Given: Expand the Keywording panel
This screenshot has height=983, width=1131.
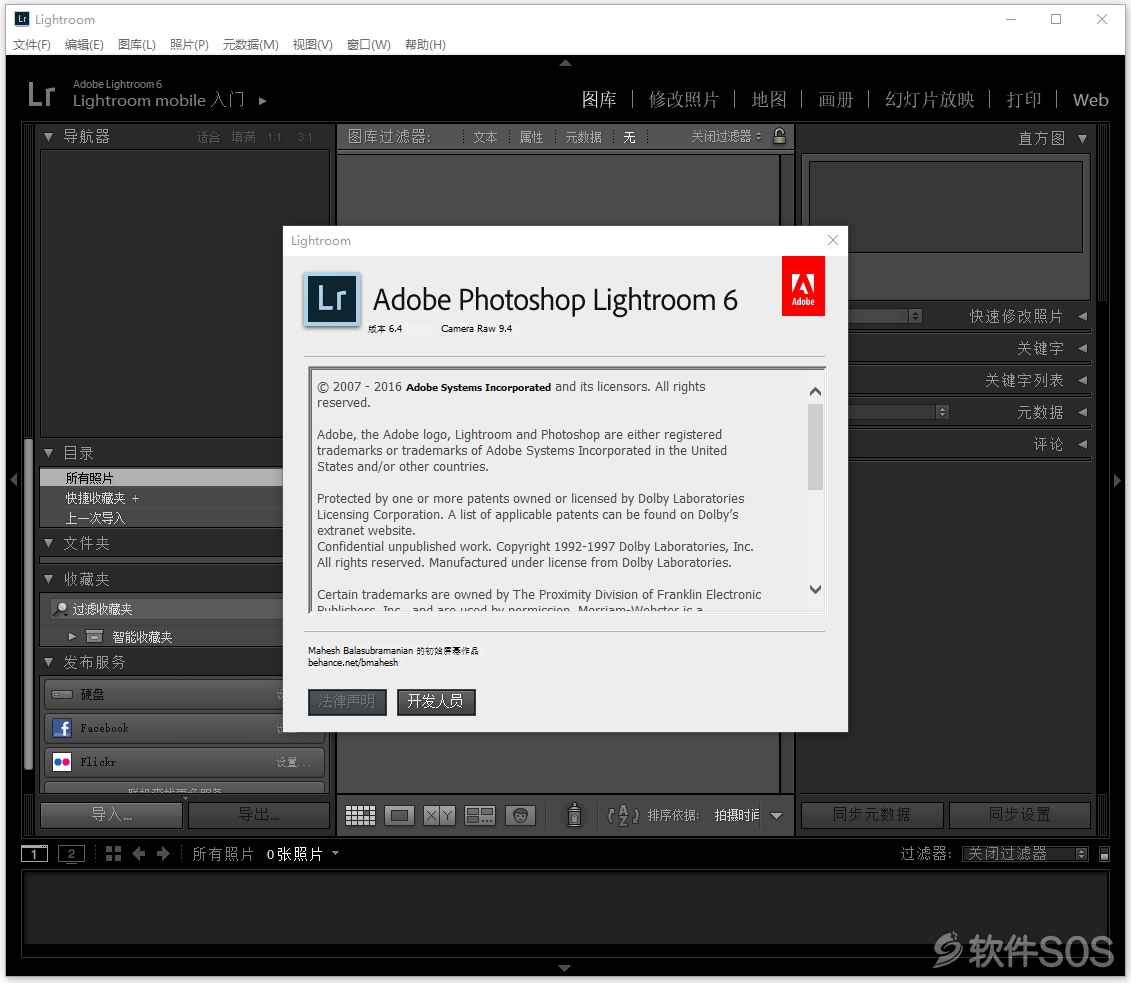Looking at the screenshot, I should (1082, 348).
